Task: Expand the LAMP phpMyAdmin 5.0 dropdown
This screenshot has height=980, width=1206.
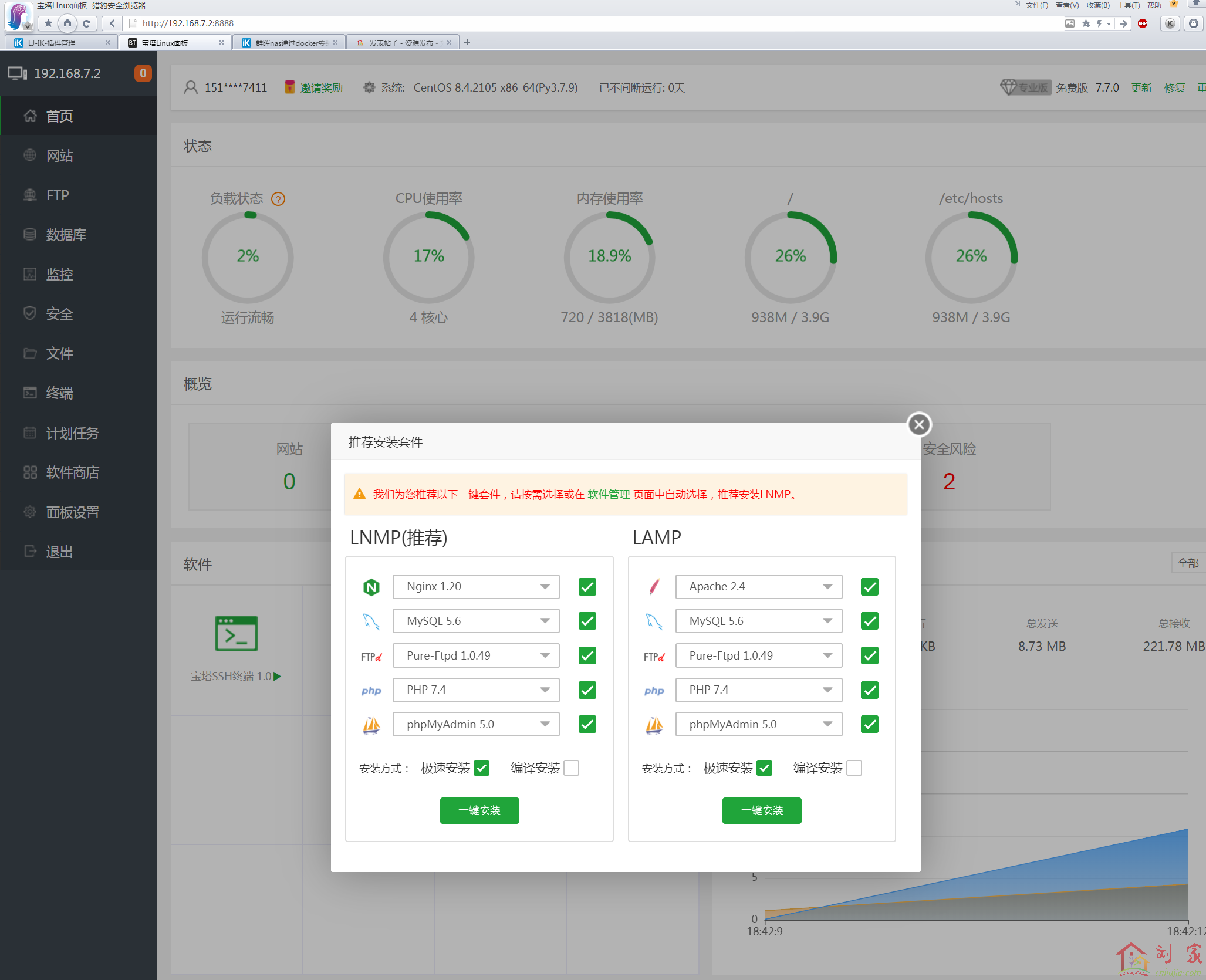Action: coord(758,724)
